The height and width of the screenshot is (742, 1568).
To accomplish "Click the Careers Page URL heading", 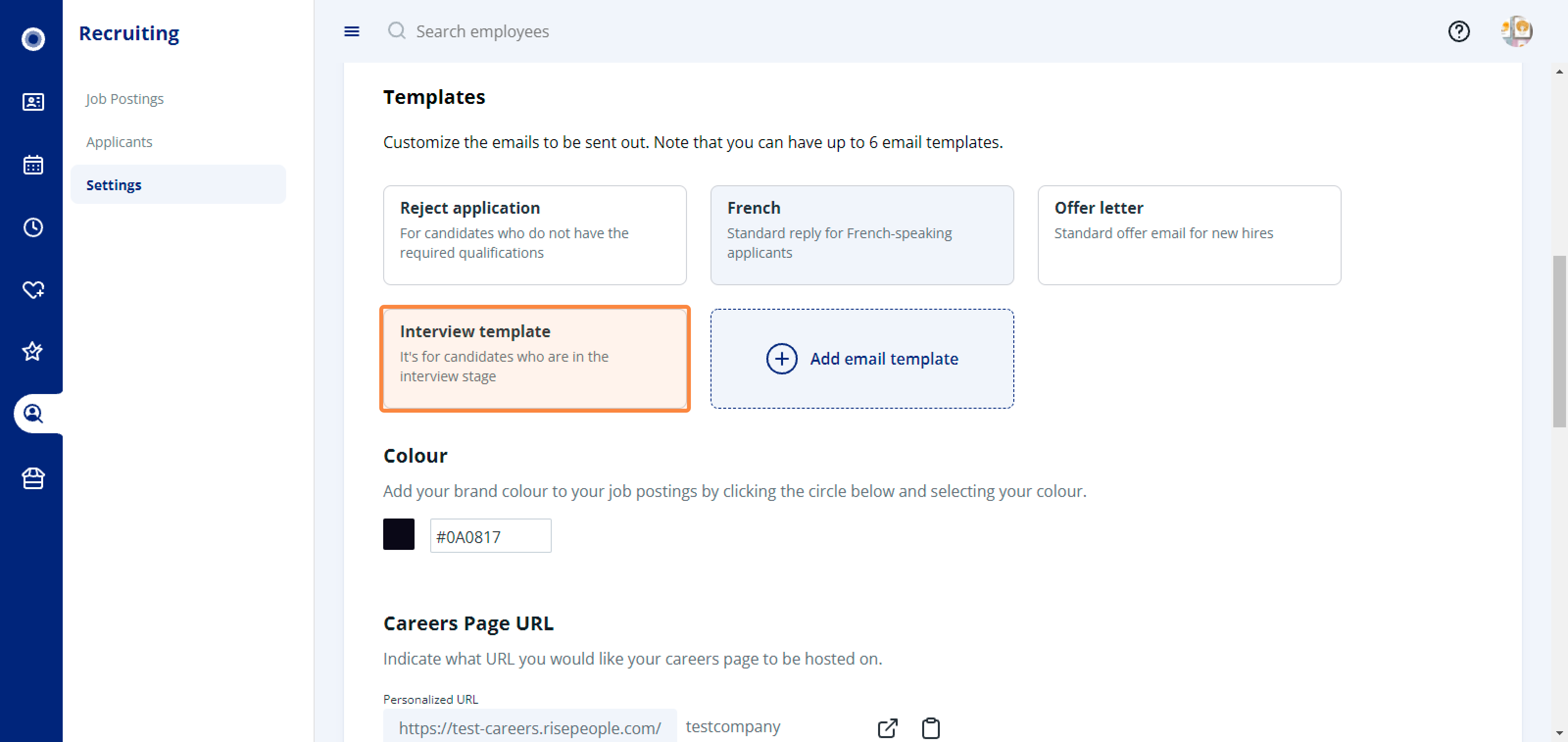I will pos(468,623).
